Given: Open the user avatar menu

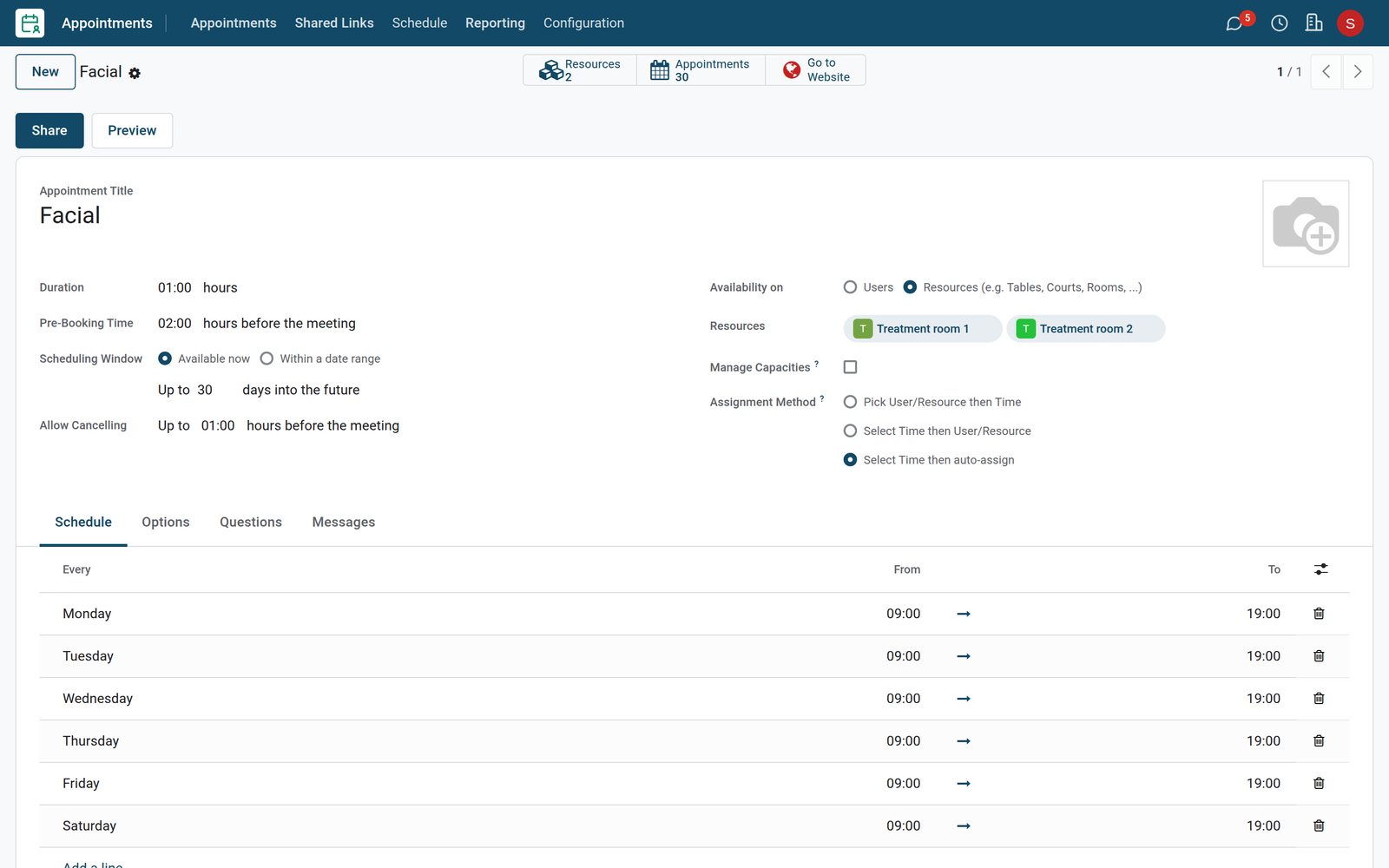Looking at the screenshot, I should 1350,23.
